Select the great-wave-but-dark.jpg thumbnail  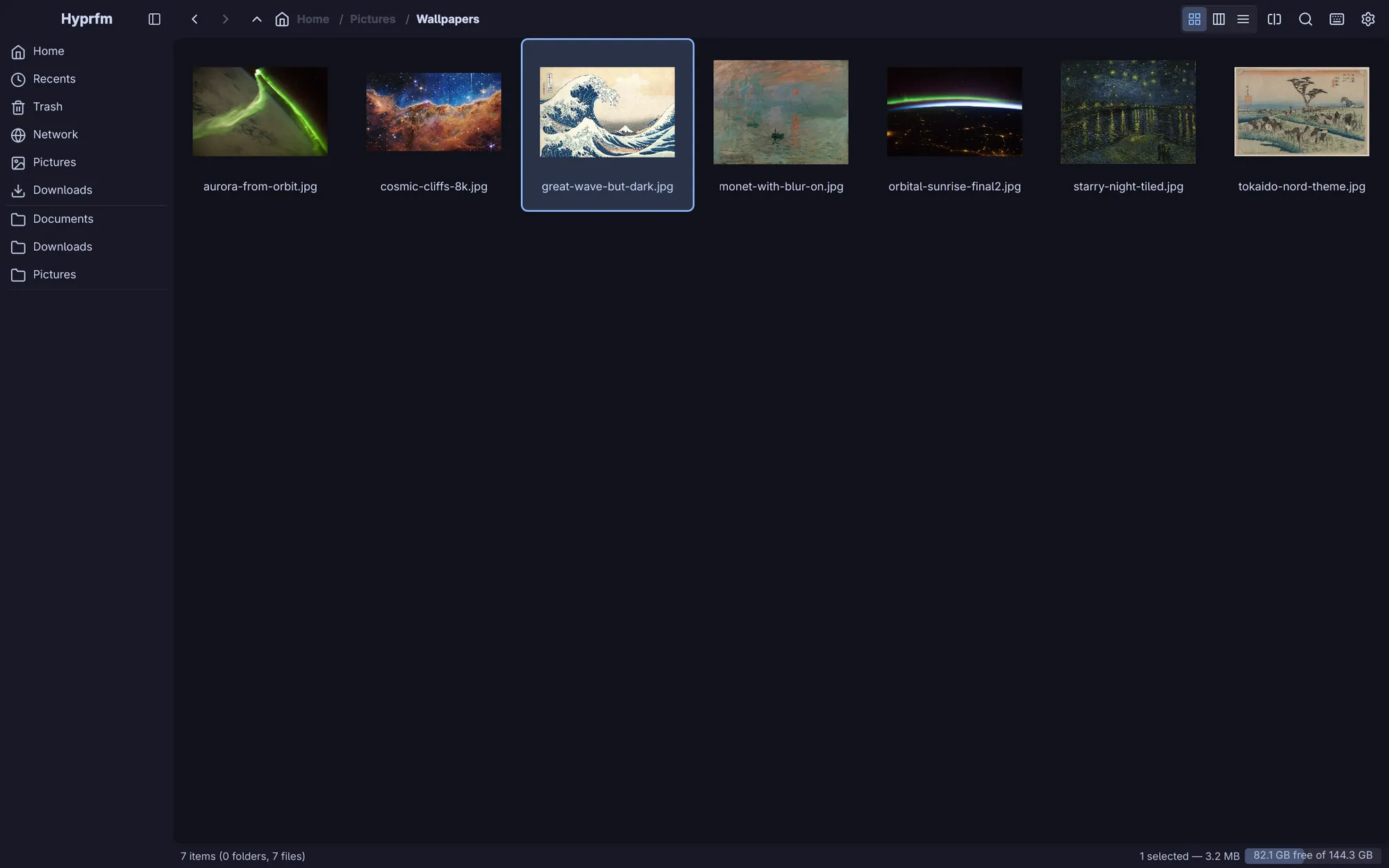tap(607, 112)
